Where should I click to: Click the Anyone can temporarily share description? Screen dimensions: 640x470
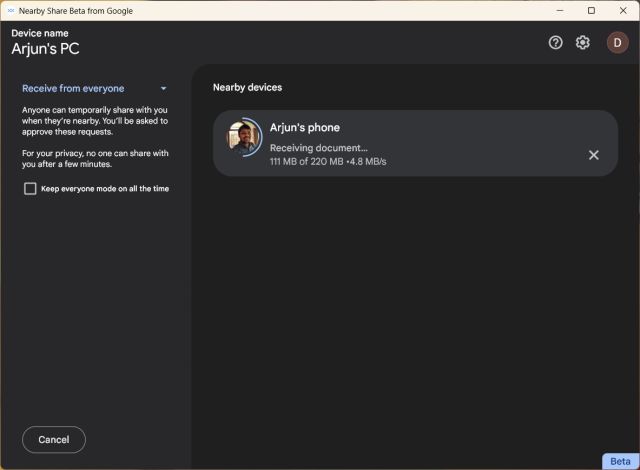pyautogui.click(x=95, y=121)
